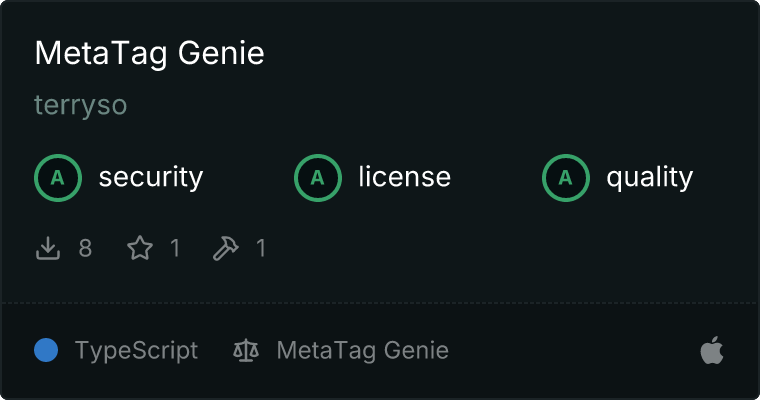Click the Apple platform icon
The image size is (760, 400).
pyautogui.click(x=711, y=351)
